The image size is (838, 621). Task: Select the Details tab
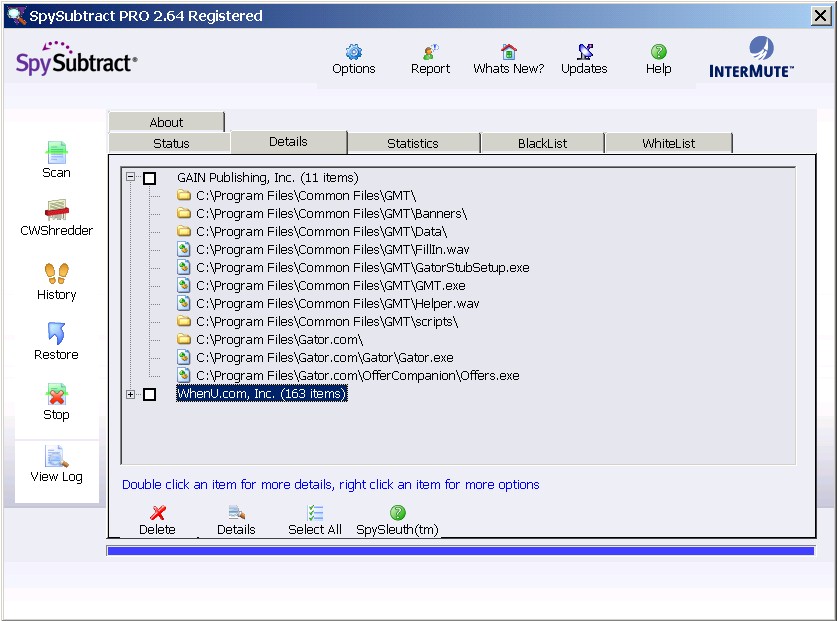[289, 142]
